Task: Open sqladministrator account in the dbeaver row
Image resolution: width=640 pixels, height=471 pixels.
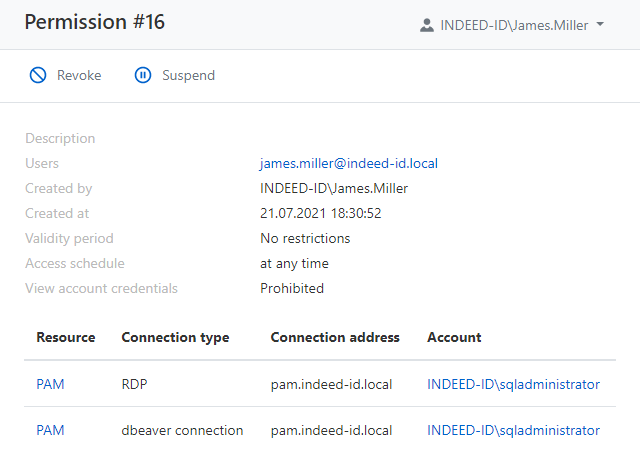Action: (513, 431)
